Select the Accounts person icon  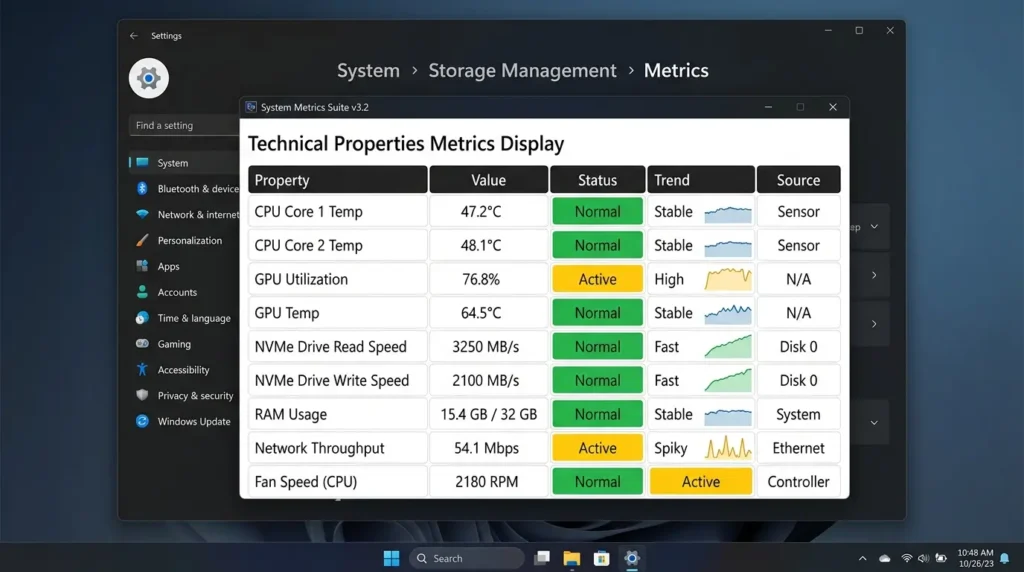(x=142, y=292)
